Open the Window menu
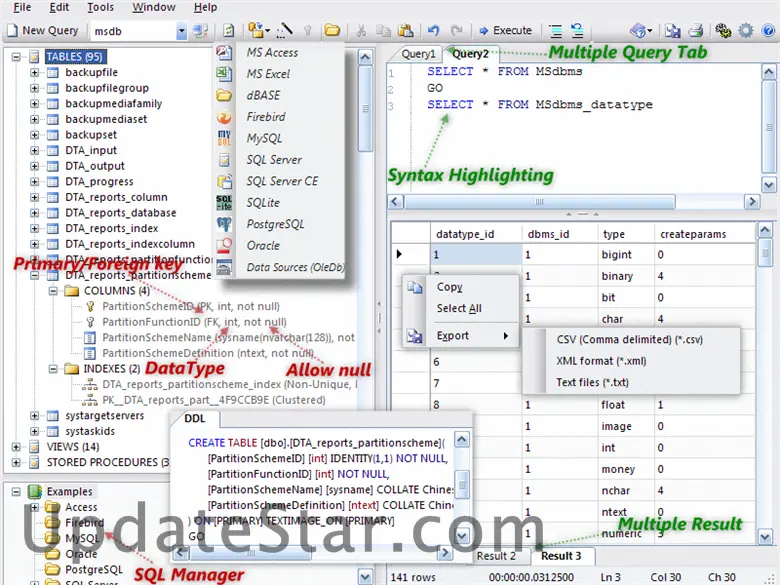The height and width of the screenshot is (585, 780). point(154,7)
